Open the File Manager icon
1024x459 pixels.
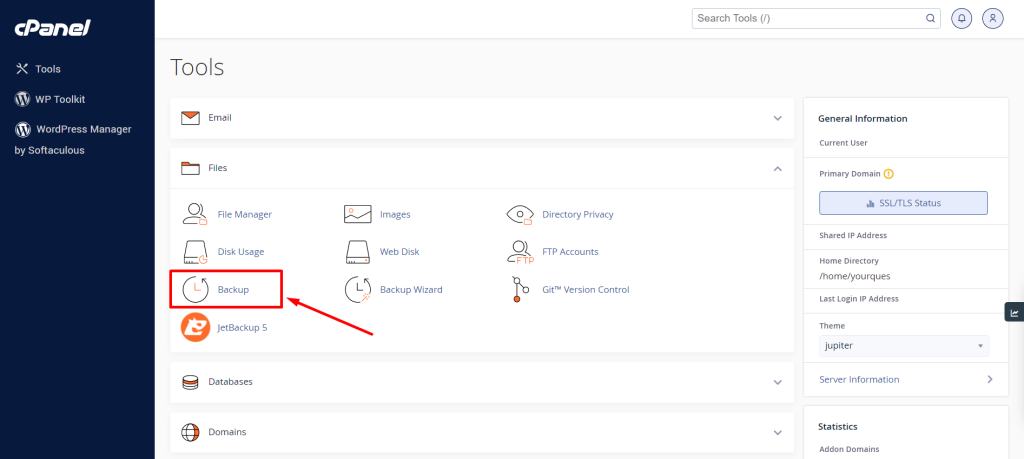point(195,214)
